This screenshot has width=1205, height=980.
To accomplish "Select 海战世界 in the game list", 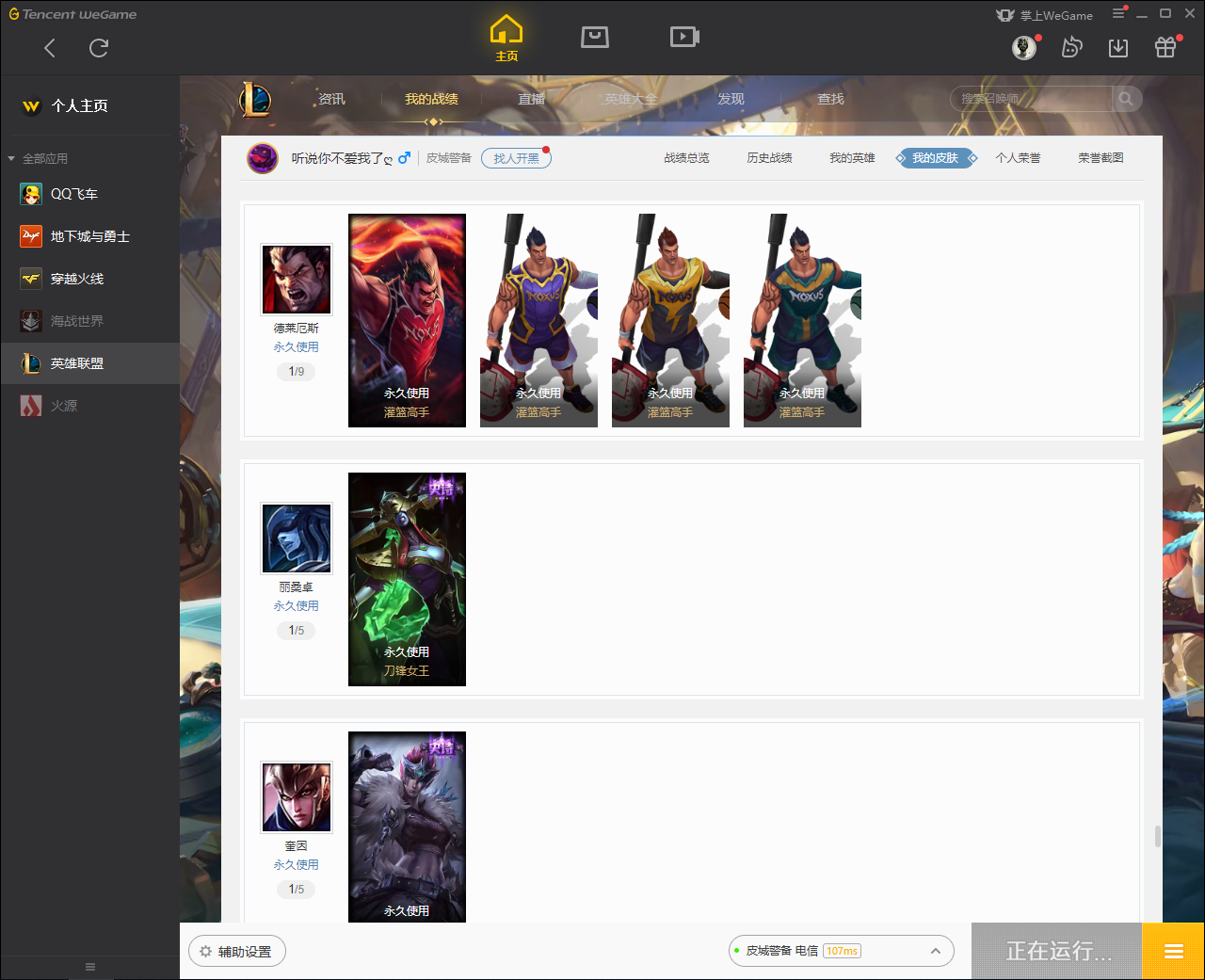I will pos(89,321).
